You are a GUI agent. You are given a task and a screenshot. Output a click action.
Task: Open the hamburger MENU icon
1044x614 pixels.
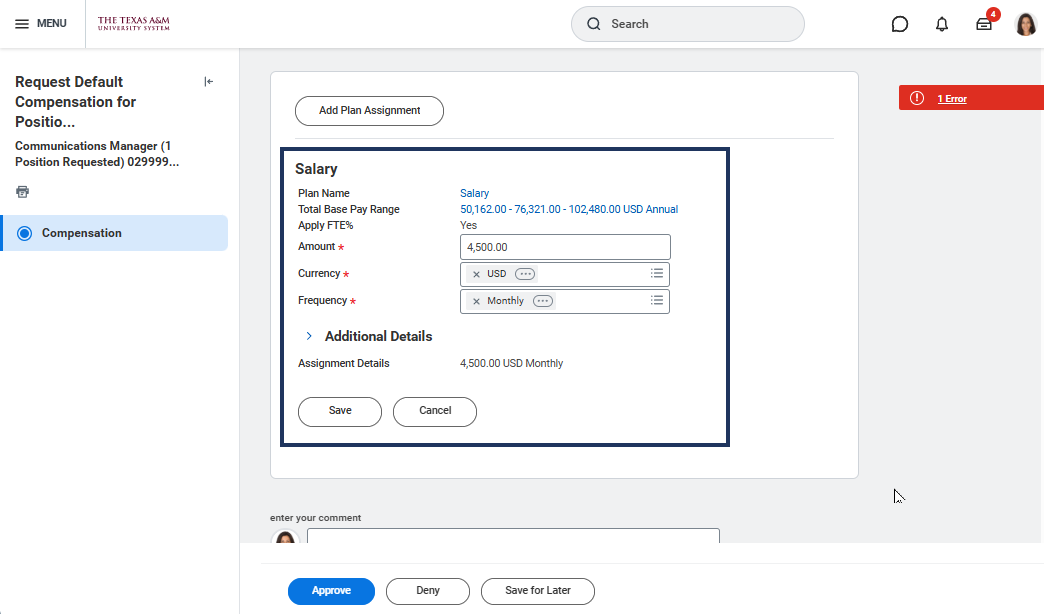tap(22, 24)
